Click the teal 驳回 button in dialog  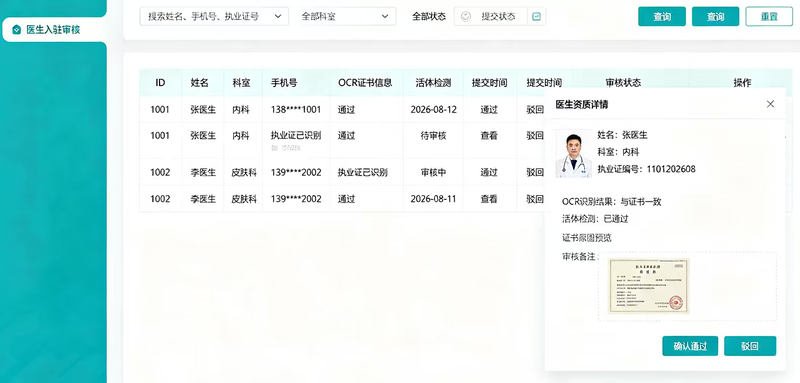(x=750, y=346)
